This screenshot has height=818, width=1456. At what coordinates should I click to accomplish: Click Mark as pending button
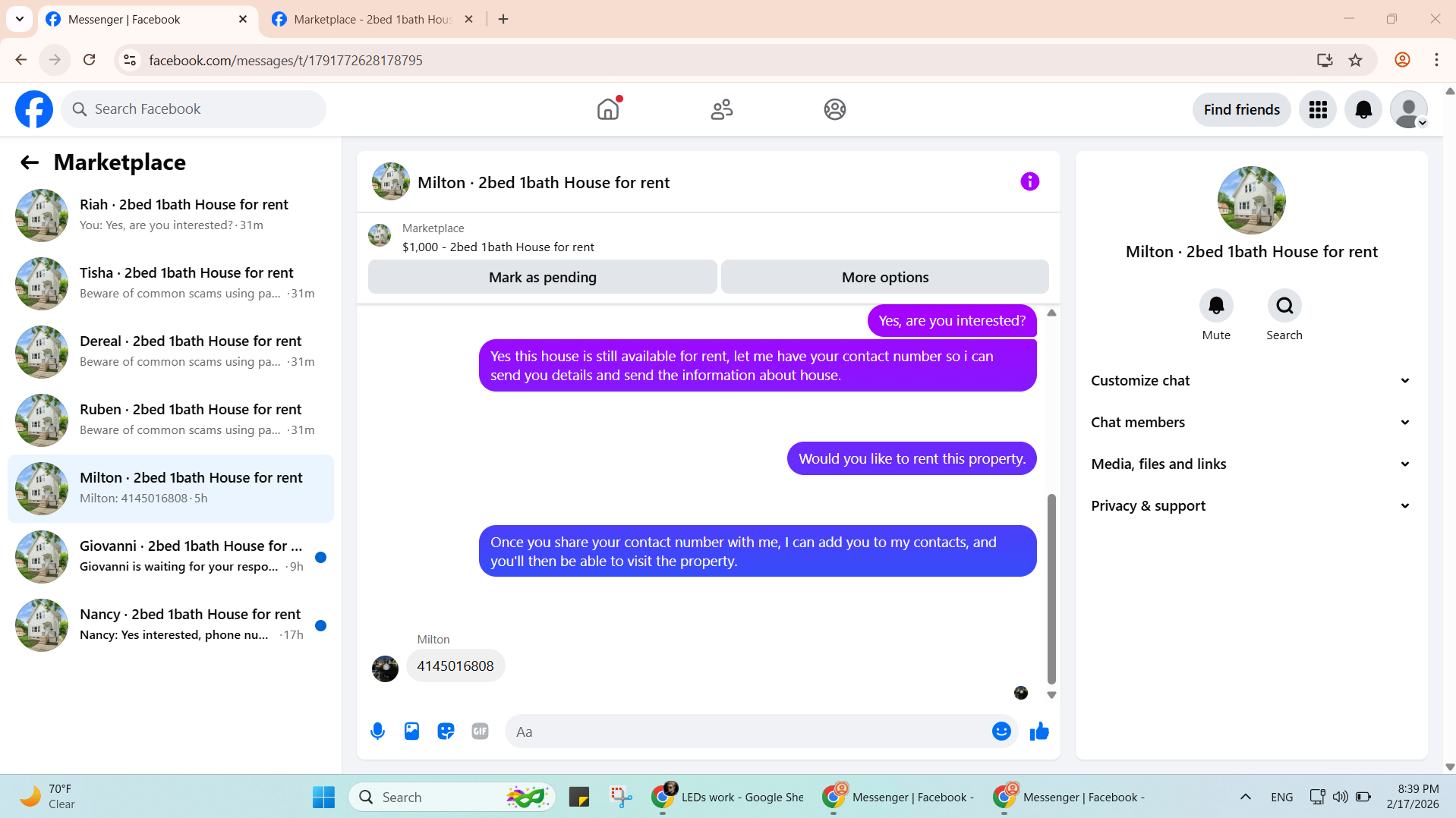(x=542, y=277)
